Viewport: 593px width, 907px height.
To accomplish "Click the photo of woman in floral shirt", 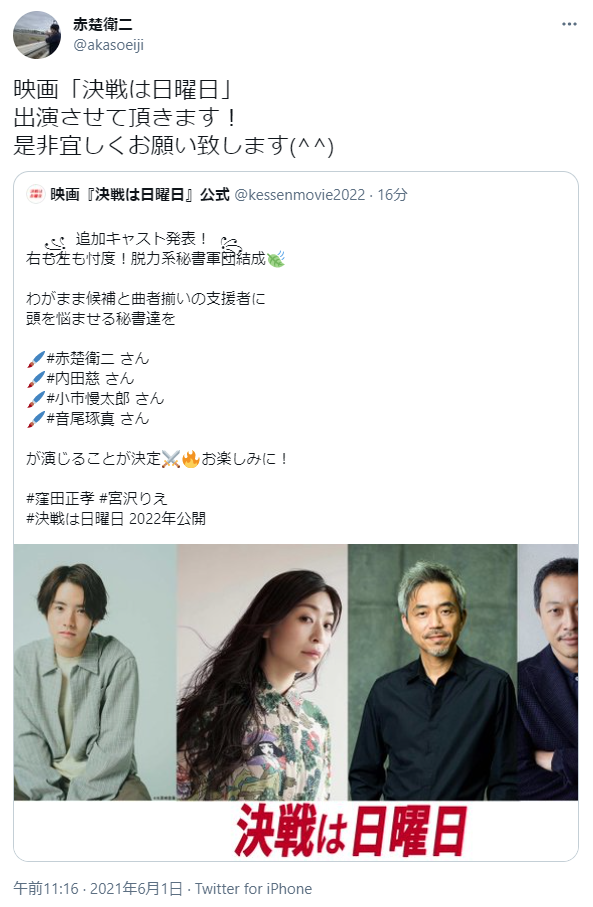I will 262,672.
